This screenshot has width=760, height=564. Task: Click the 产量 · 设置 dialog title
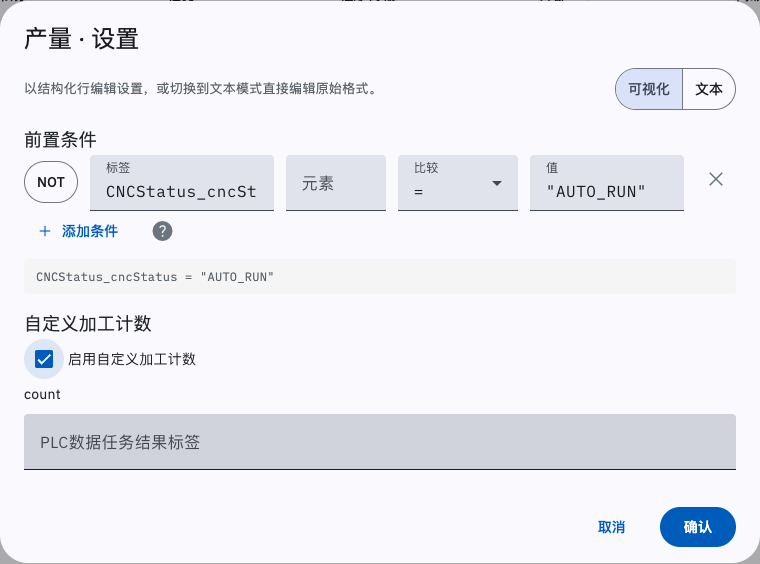(x=81, y=39)
